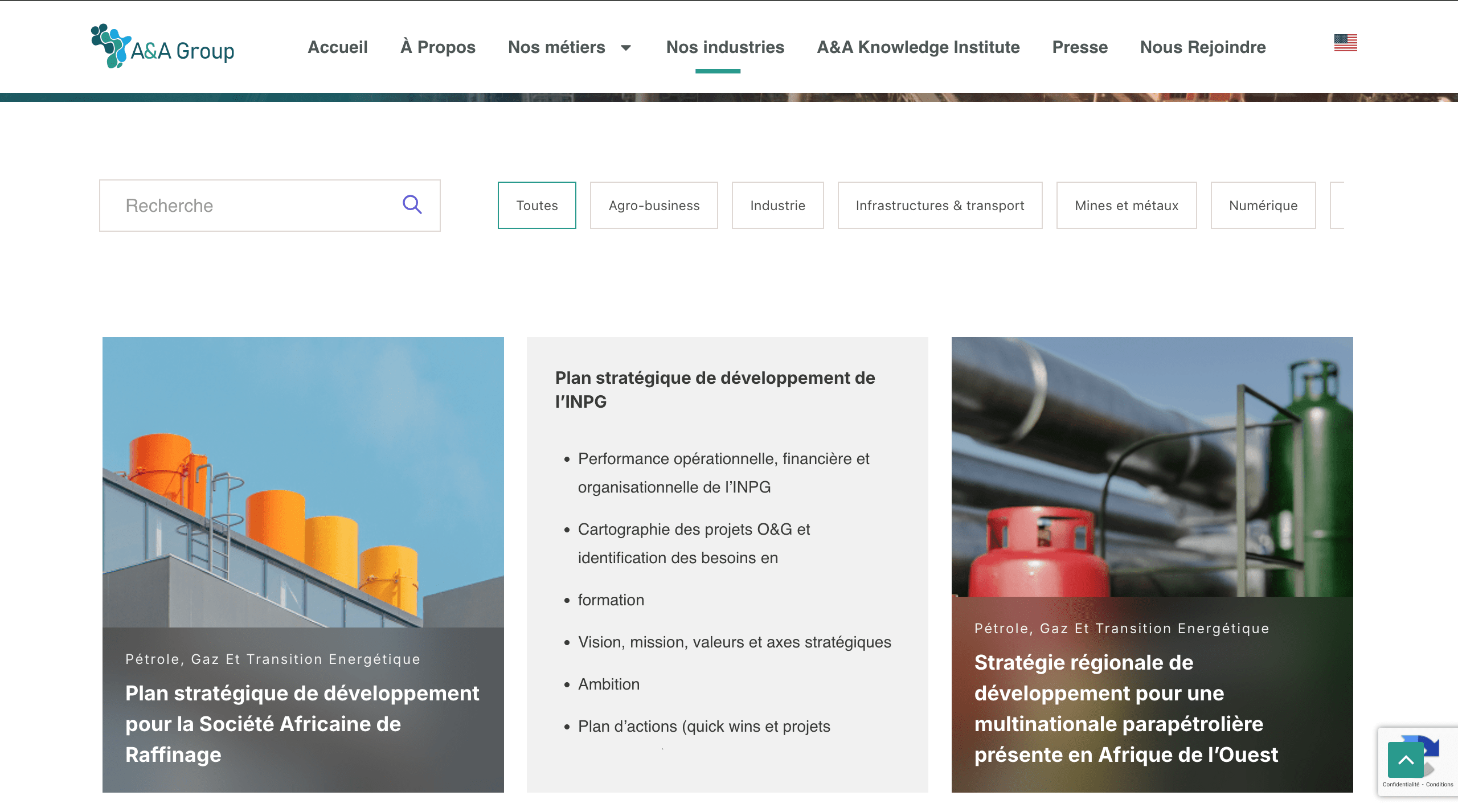Open A&A Knowledge Institute menu item
This screenshot has width=1458, height=812.
[x=918, y=47]
